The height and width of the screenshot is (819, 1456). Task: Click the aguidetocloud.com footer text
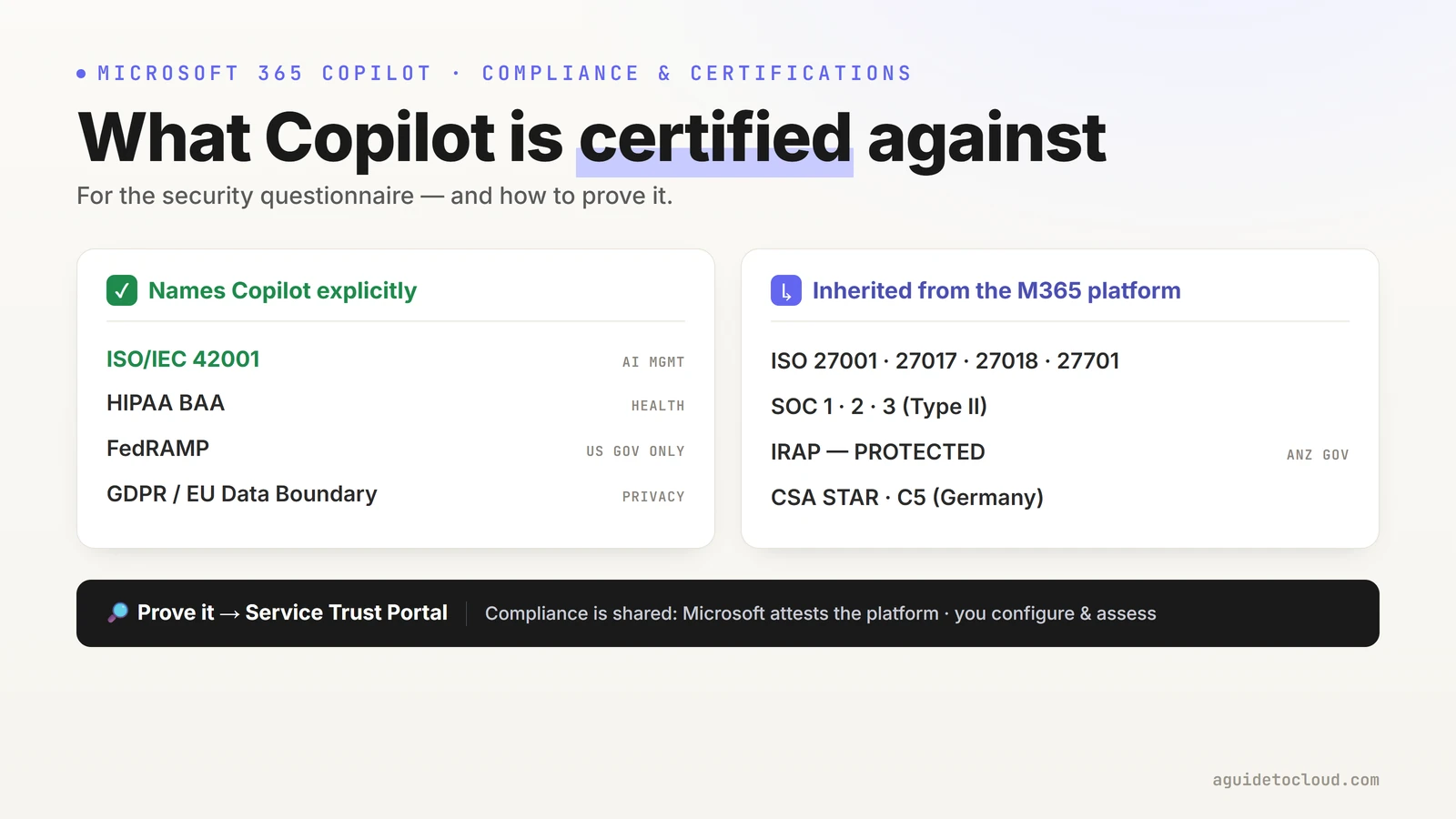click(x=1296, y=780)
